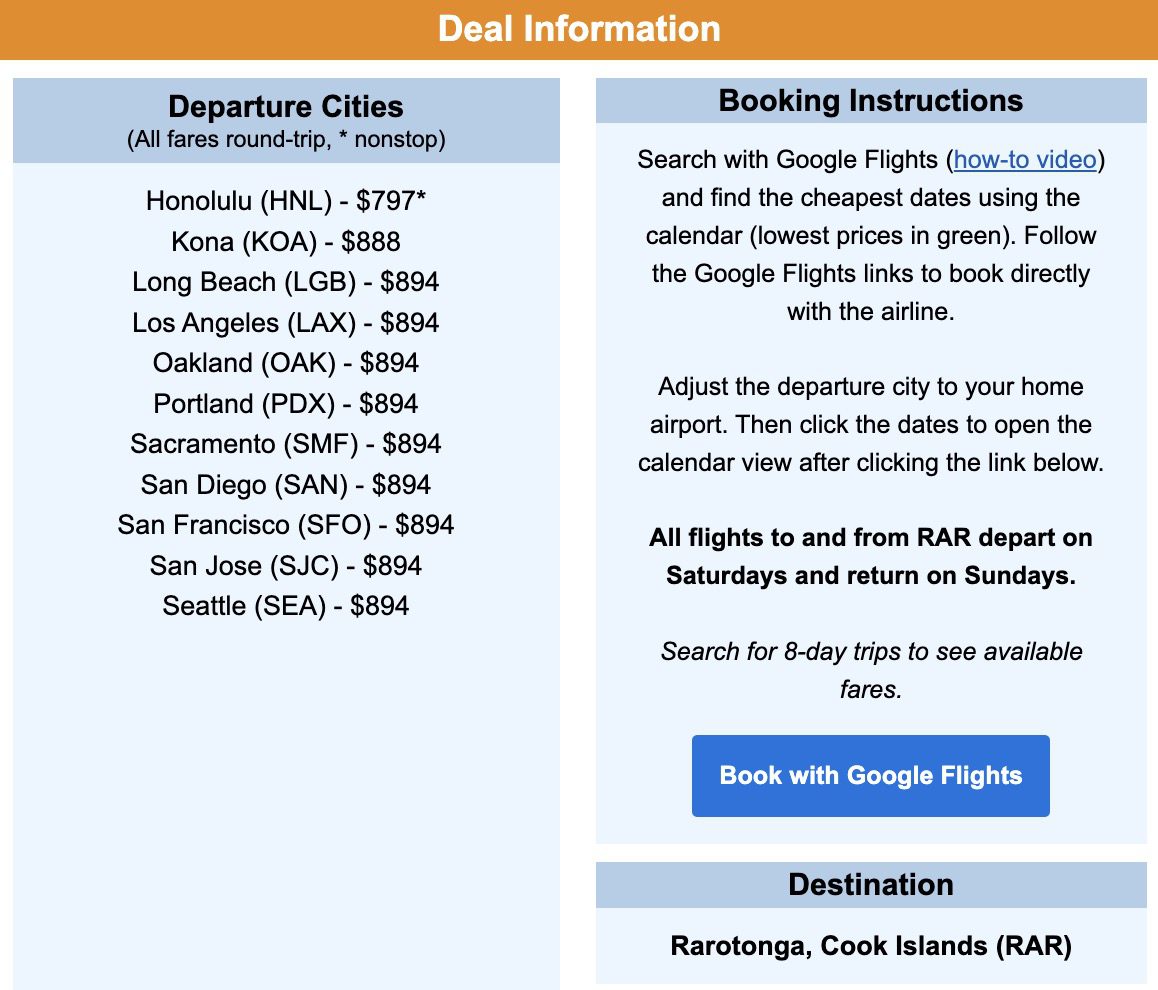Viewport: 1158px width, 990px height.
Task: Click the San Francisco (SFO) fare
Action: (x=285, y=524)
